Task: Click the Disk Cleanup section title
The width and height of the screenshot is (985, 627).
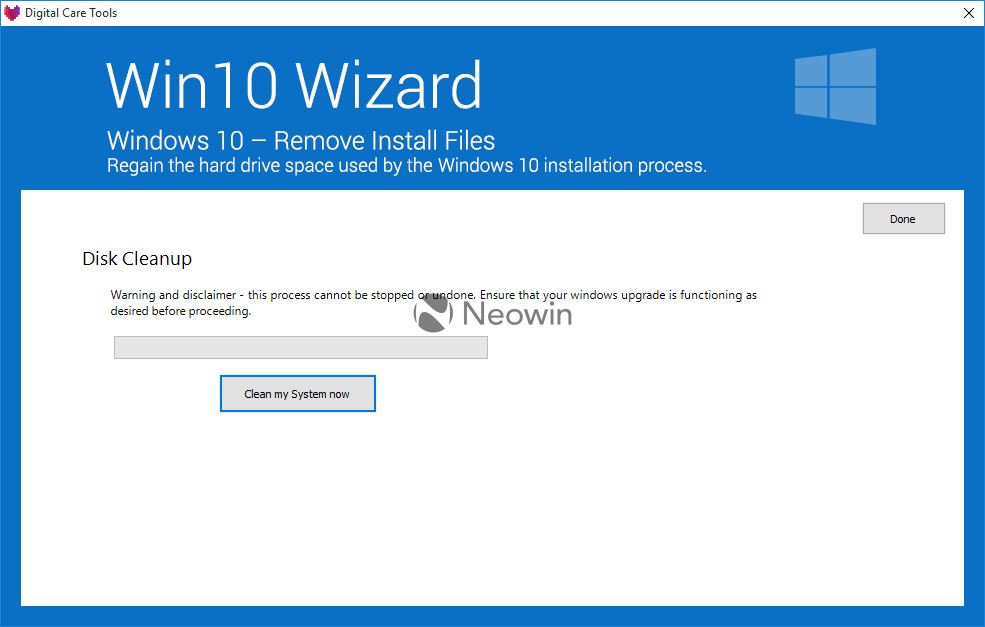Action: 137,258
